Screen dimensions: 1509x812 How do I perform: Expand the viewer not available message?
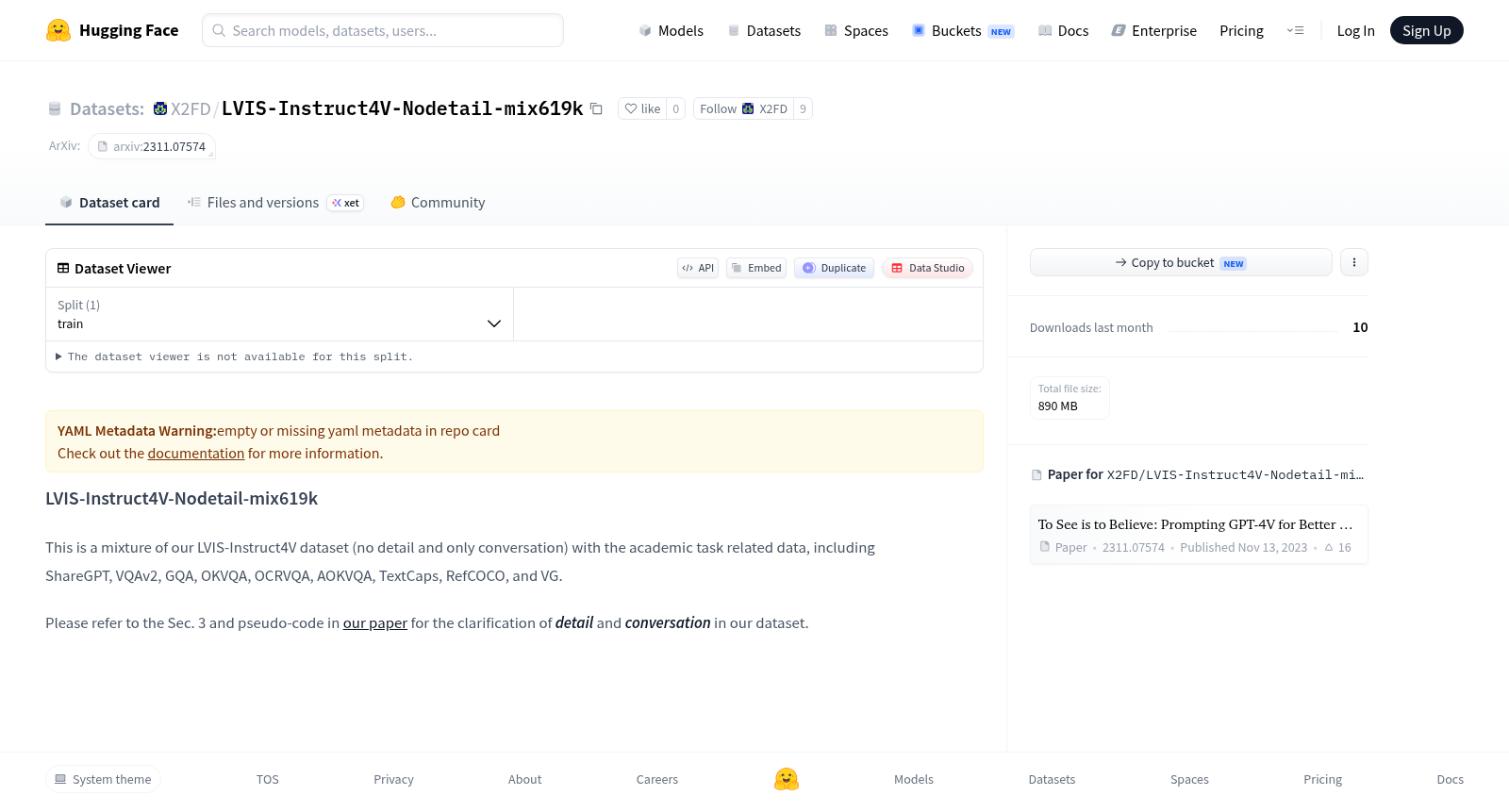pos(234,356)
